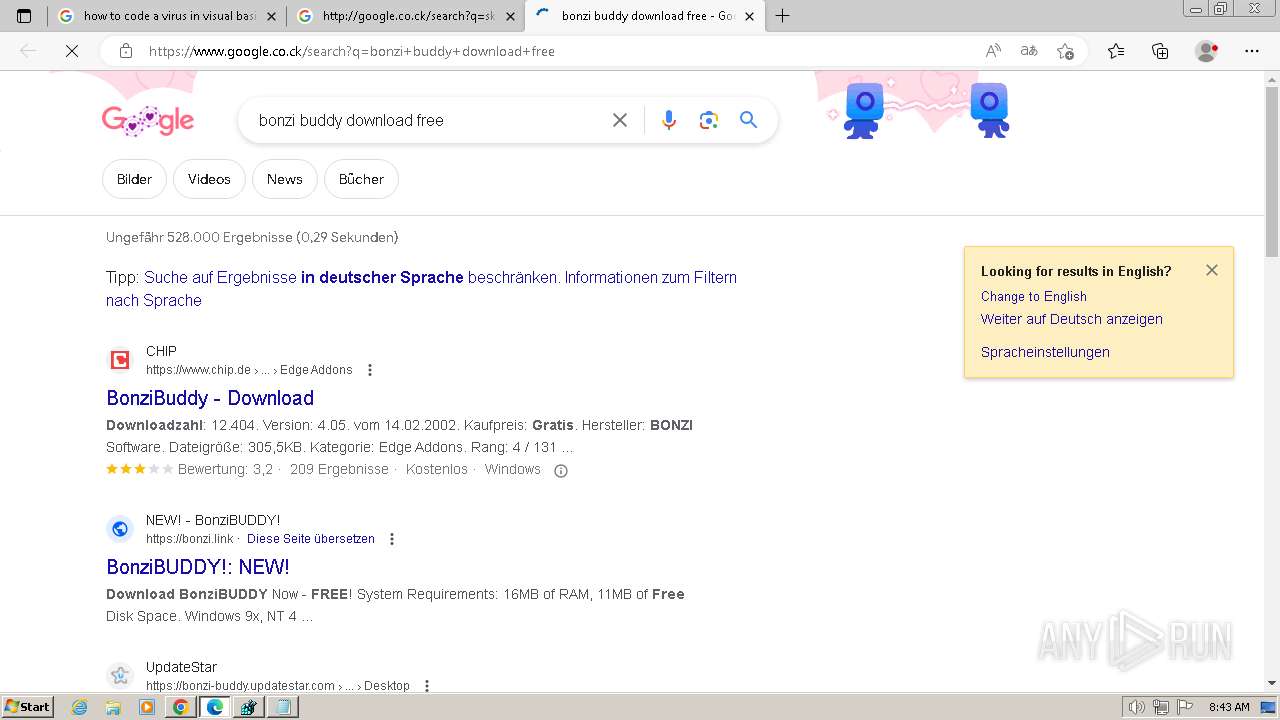Open Edge Settings and more menu
This screenshot has width=1280, height=720.
coord(1252,51)
